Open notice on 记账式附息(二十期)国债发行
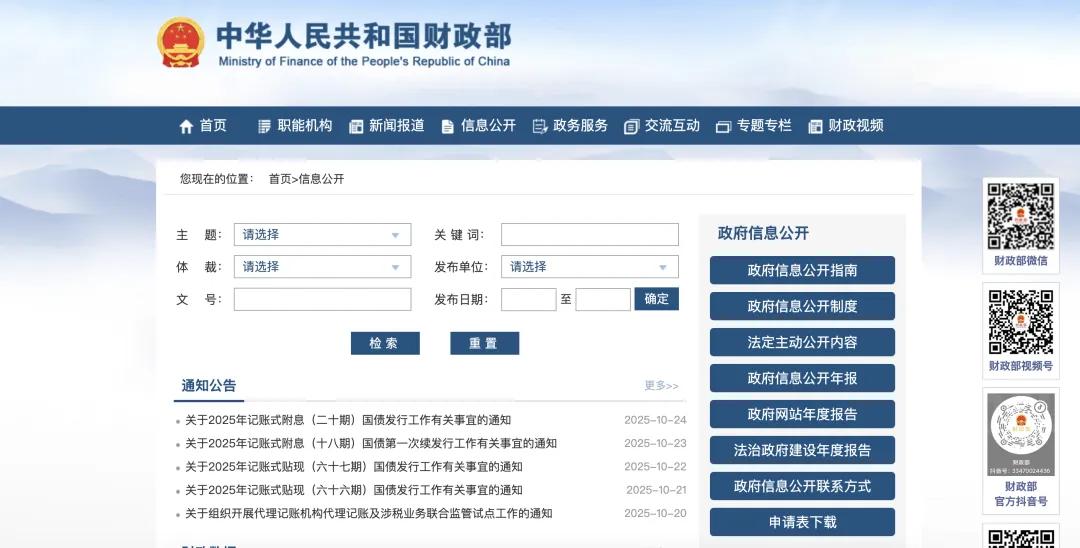1080x548 pixels. coord(348,420)
